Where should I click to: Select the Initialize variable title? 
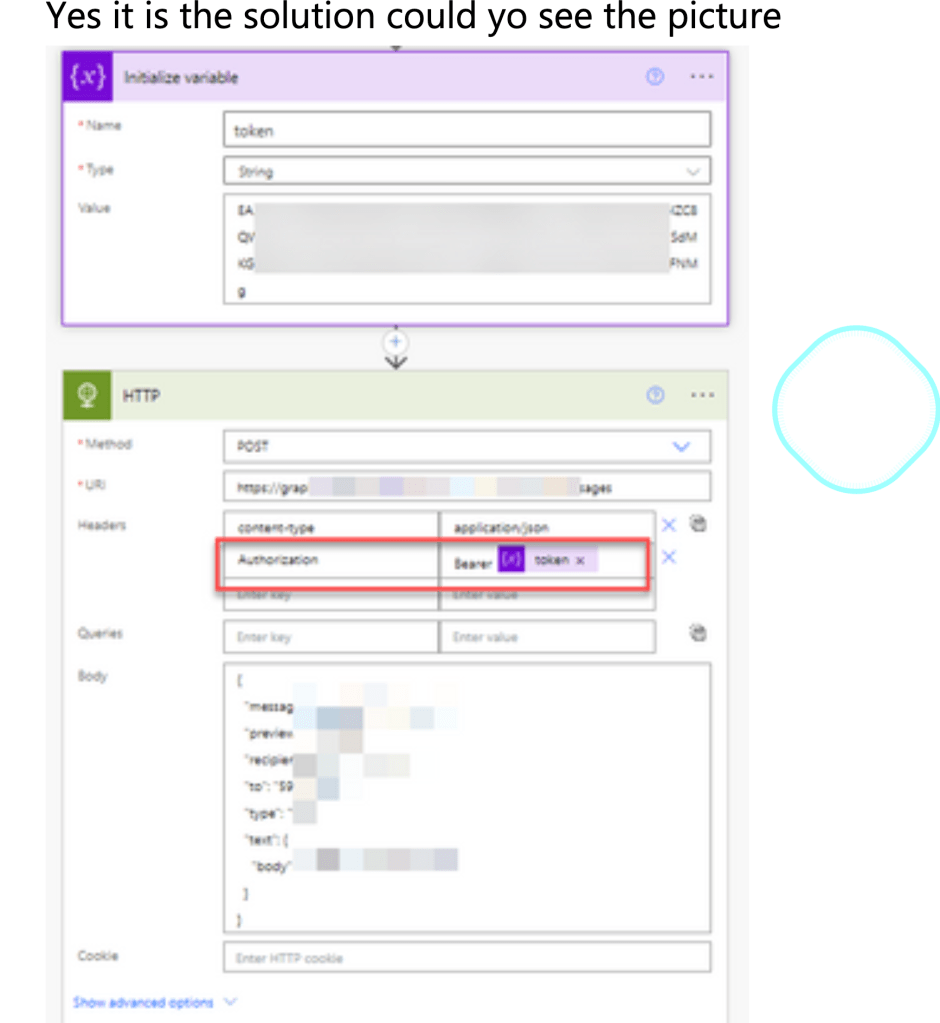[x=181, y=78]
